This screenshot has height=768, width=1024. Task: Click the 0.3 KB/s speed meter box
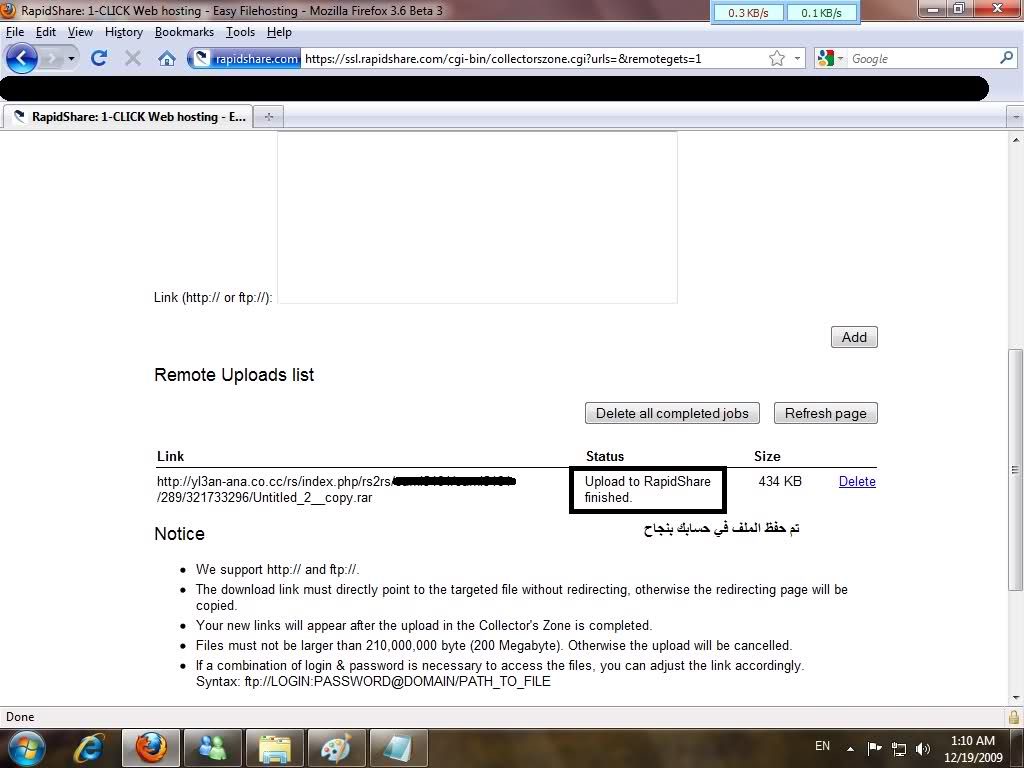(x=748, y=12)
